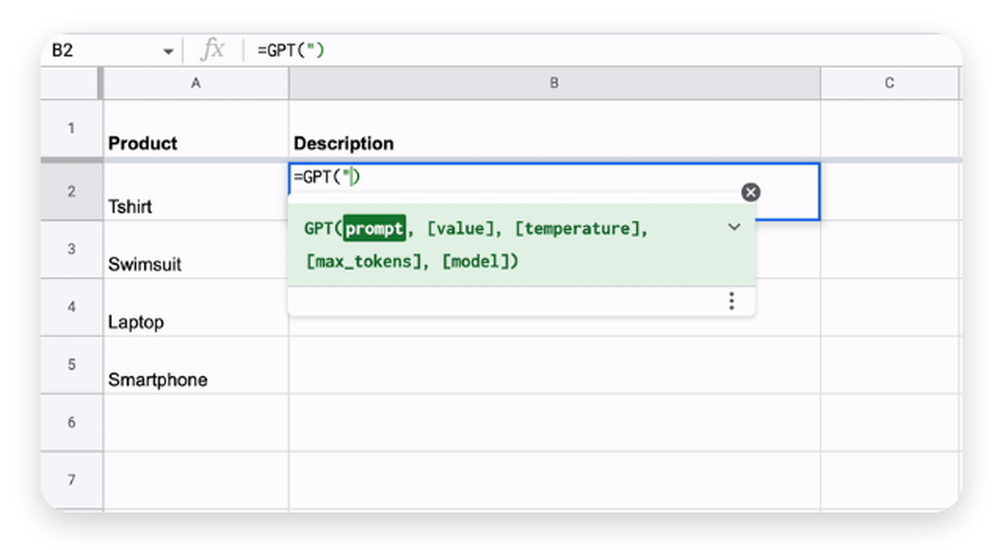Select row 4 header
Image resolution: width=1000 pixels, height=550 pixels.
pos(71,307)
